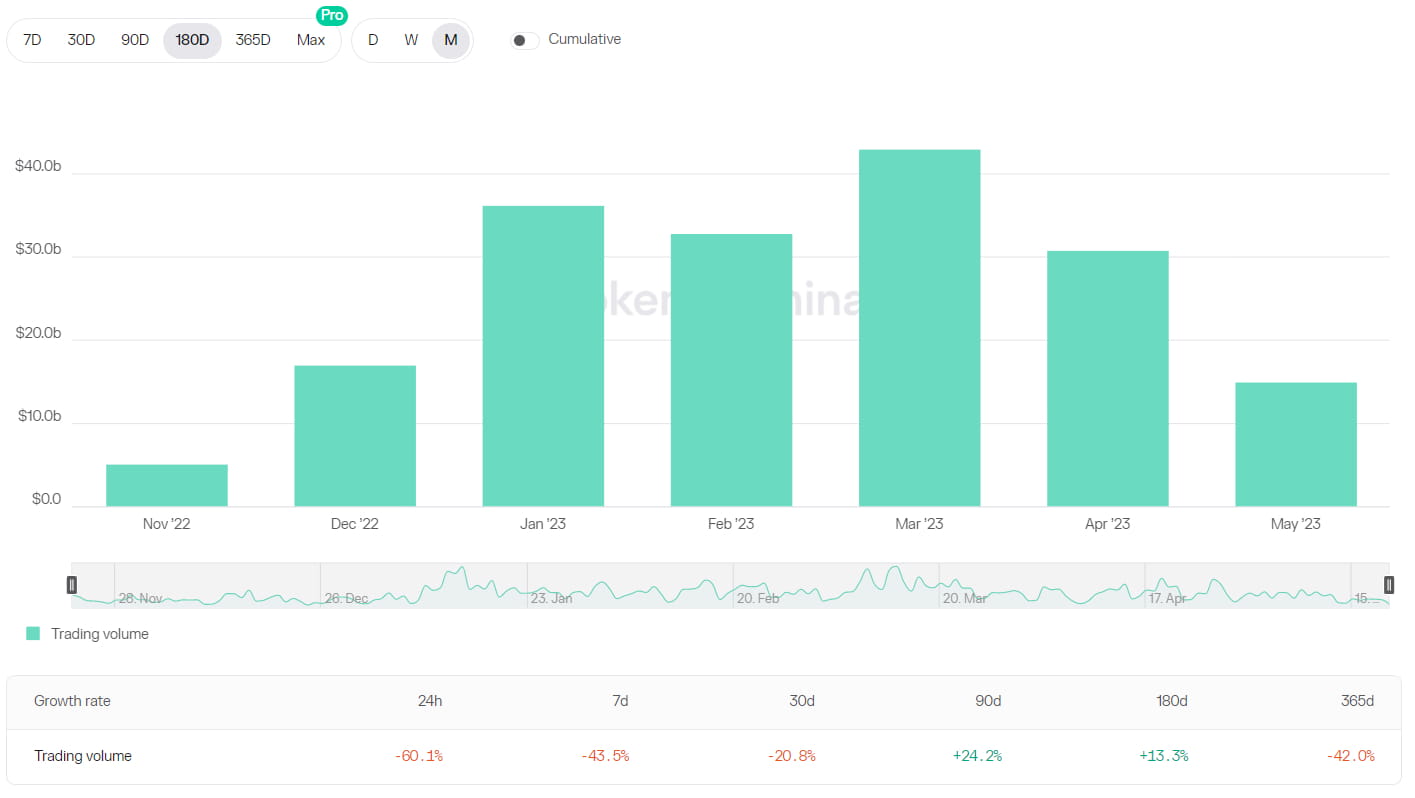The width and height of the screenshot is (1415, 798).
Task: Click the 20. Feb navigator marker
Action: 757,598
